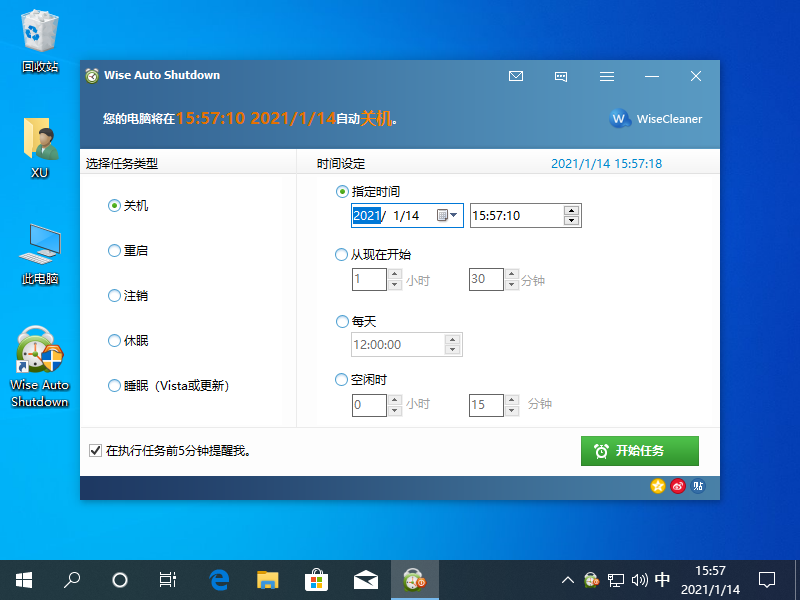800x600 pixels.
Task: Click the blue Tieba share icon
Action: (x=698, y=486)
